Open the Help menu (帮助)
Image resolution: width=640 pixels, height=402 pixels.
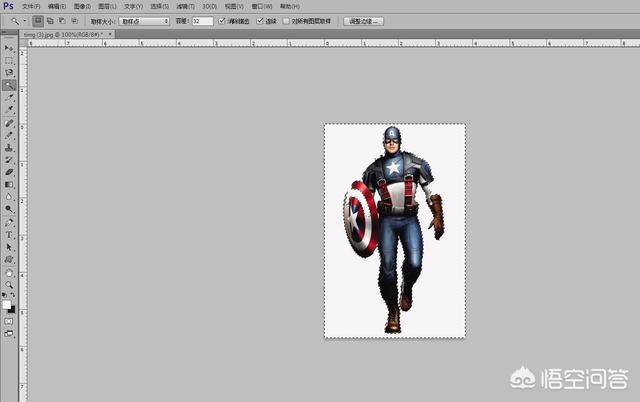[289, 7]
